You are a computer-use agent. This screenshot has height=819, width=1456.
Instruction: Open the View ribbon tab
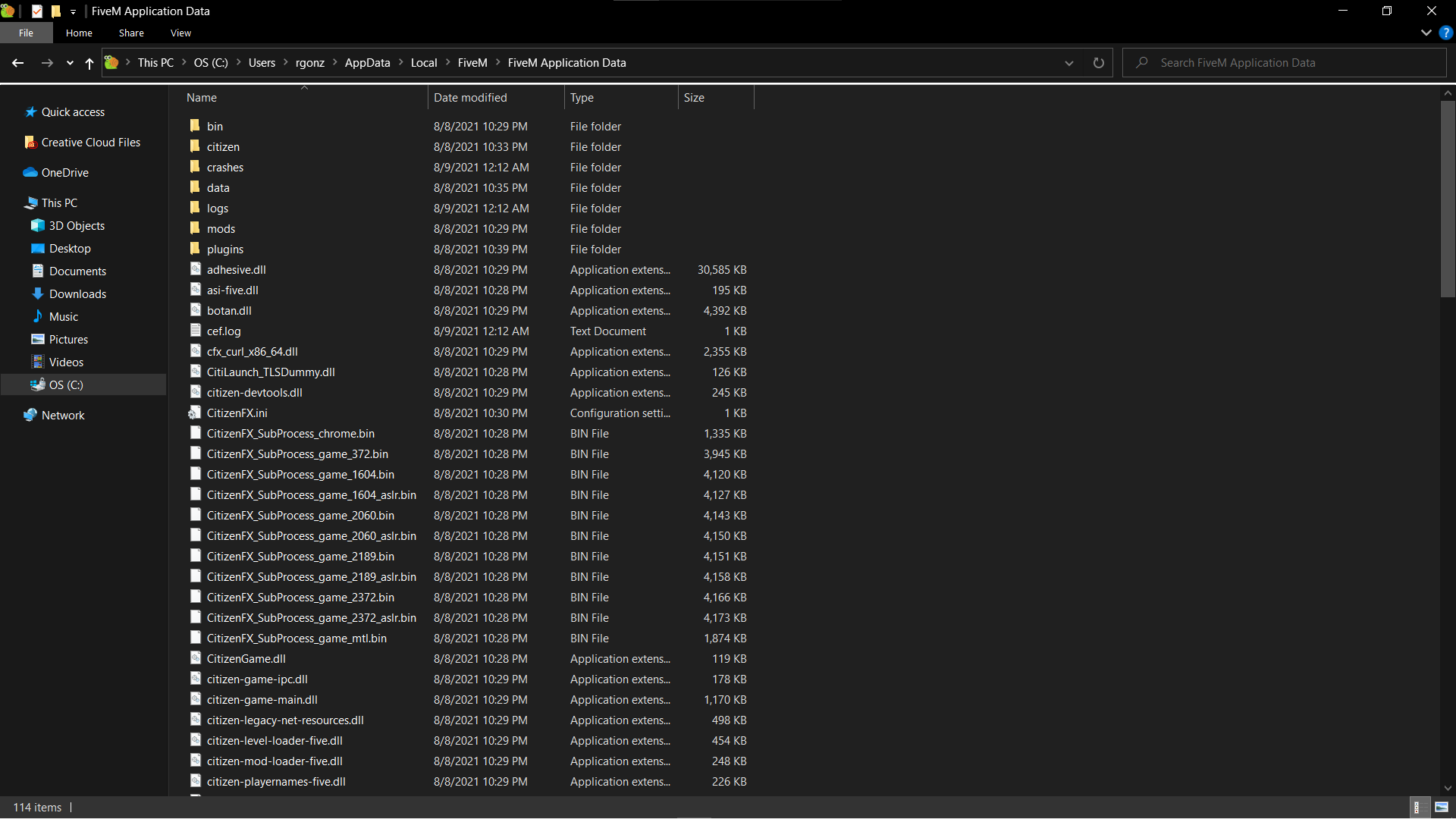tap(180, 33)
